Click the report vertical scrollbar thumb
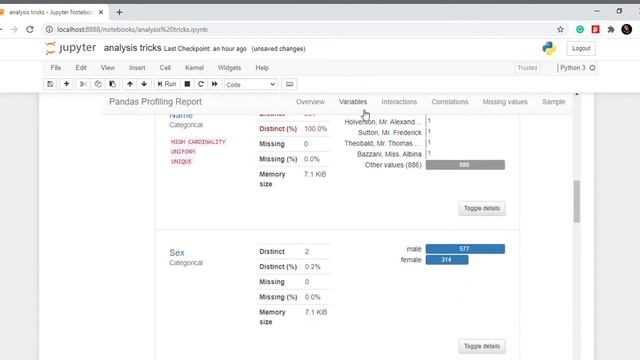 coord(577,202)
